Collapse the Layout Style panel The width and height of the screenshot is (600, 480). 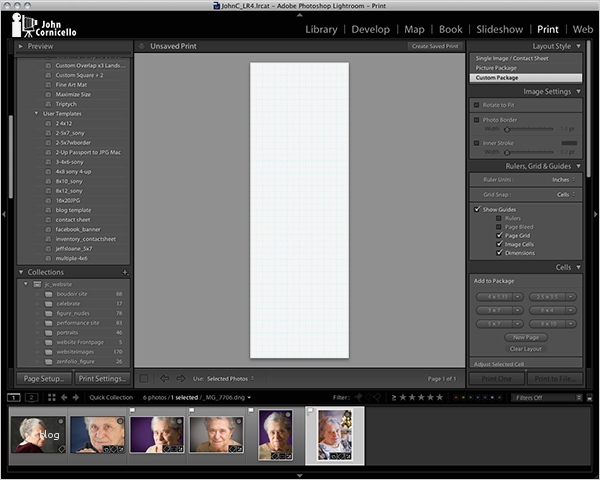[579, 46]
